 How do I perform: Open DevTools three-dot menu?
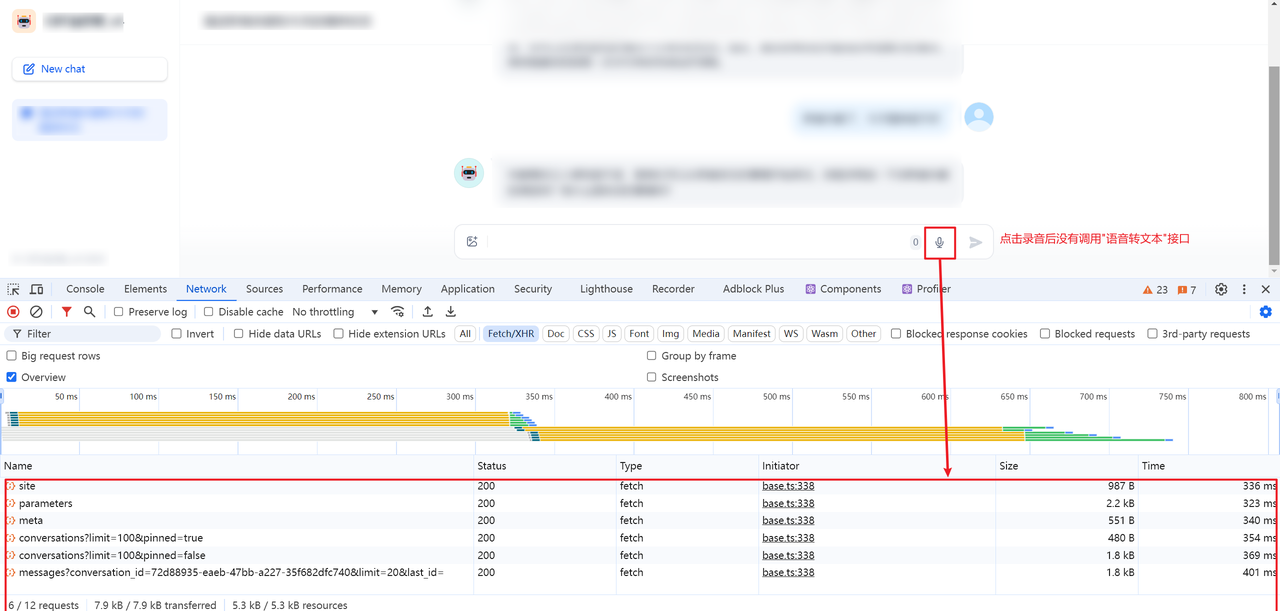(x=1244, y=289)
